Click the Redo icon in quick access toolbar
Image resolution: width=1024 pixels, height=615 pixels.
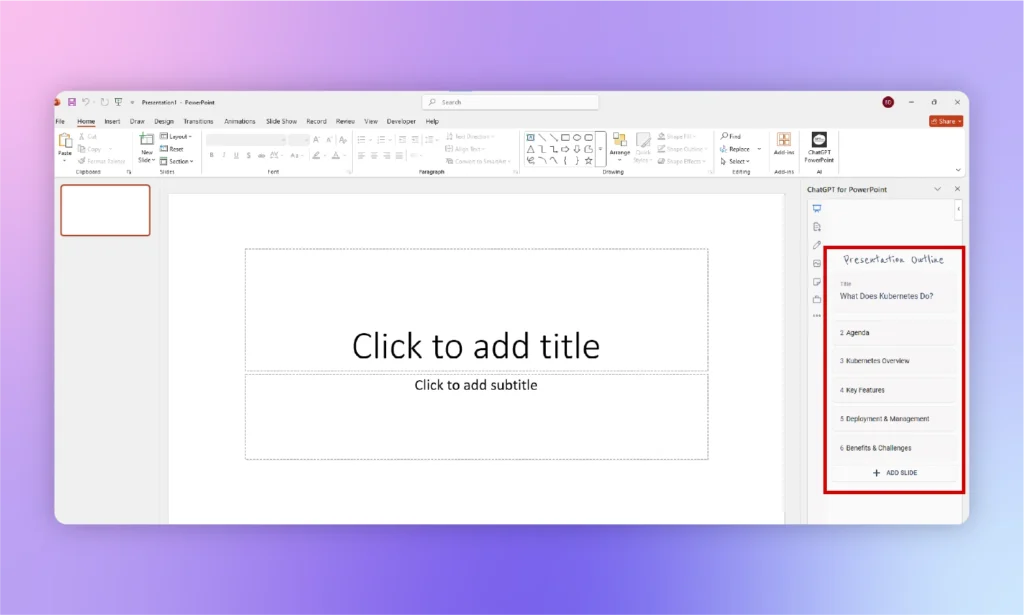[104, 102]
